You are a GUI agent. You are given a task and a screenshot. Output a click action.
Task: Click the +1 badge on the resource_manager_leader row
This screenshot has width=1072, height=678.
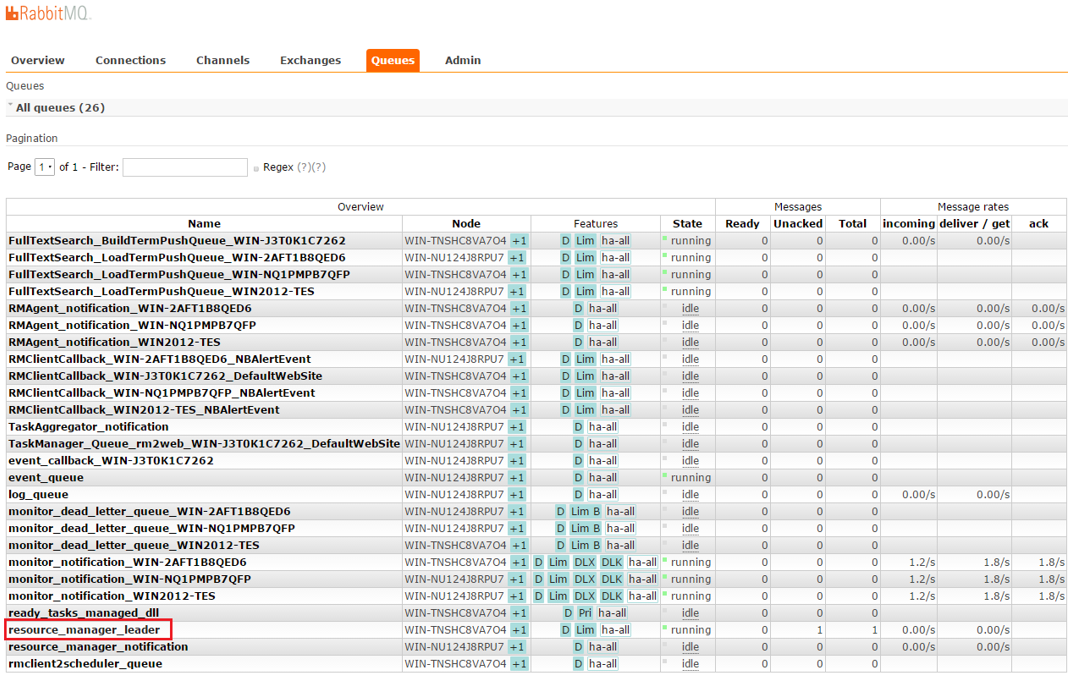pyautogui.click(x=518, y=630)
